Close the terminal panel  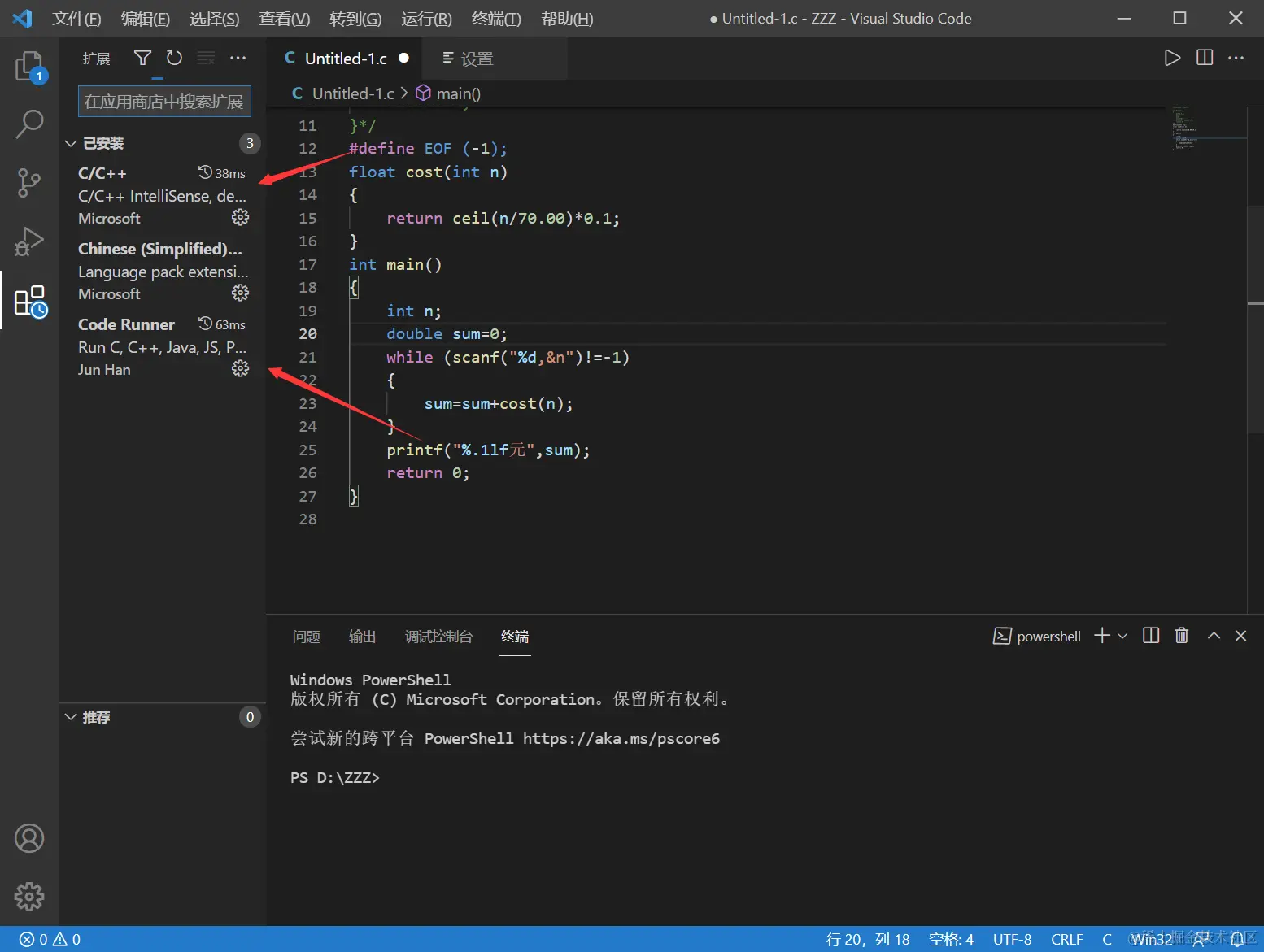point(1240,636)
